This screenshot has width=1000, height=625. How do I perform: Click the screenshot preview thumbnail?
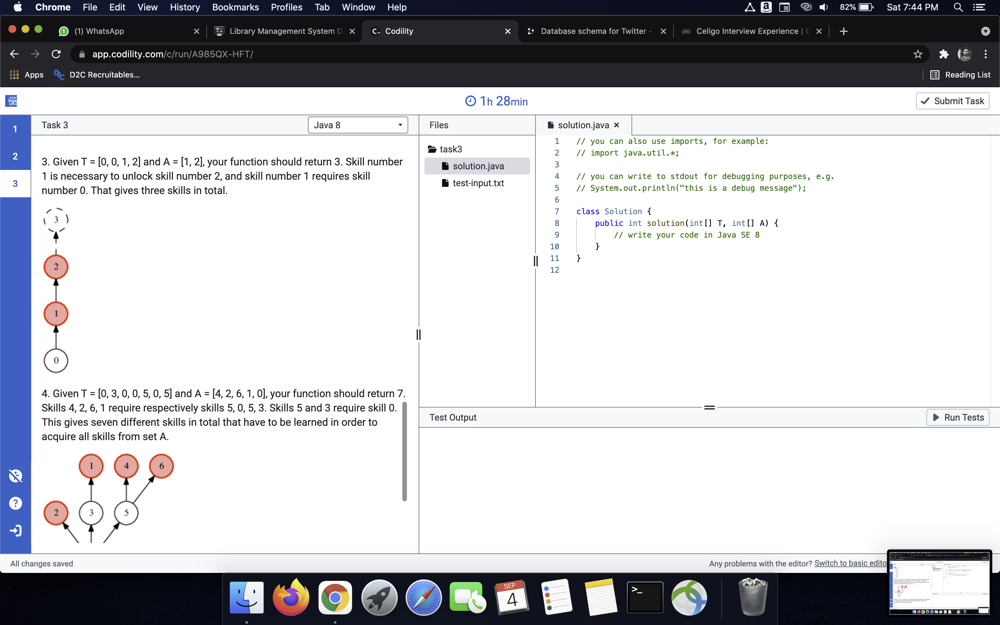[939, 582]
